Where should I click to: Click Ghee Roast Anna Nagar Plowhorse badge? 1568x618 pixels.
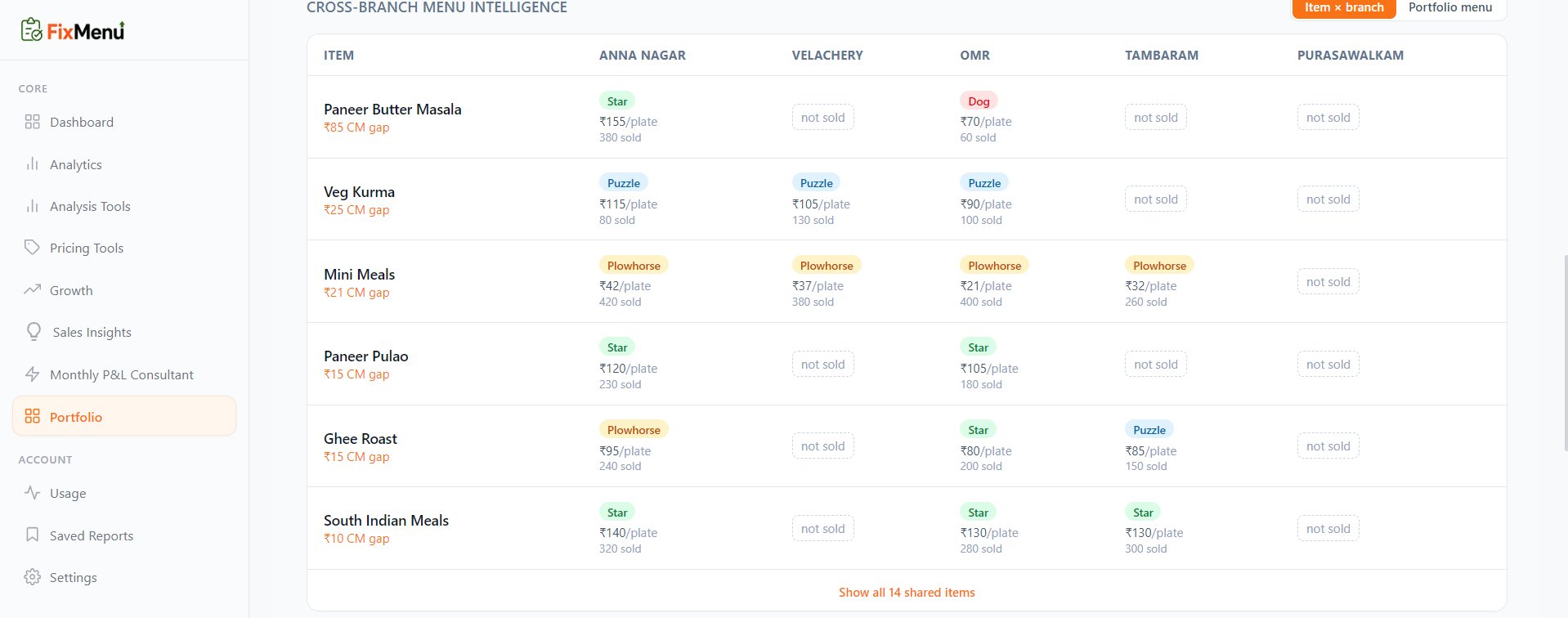point(634,430)
